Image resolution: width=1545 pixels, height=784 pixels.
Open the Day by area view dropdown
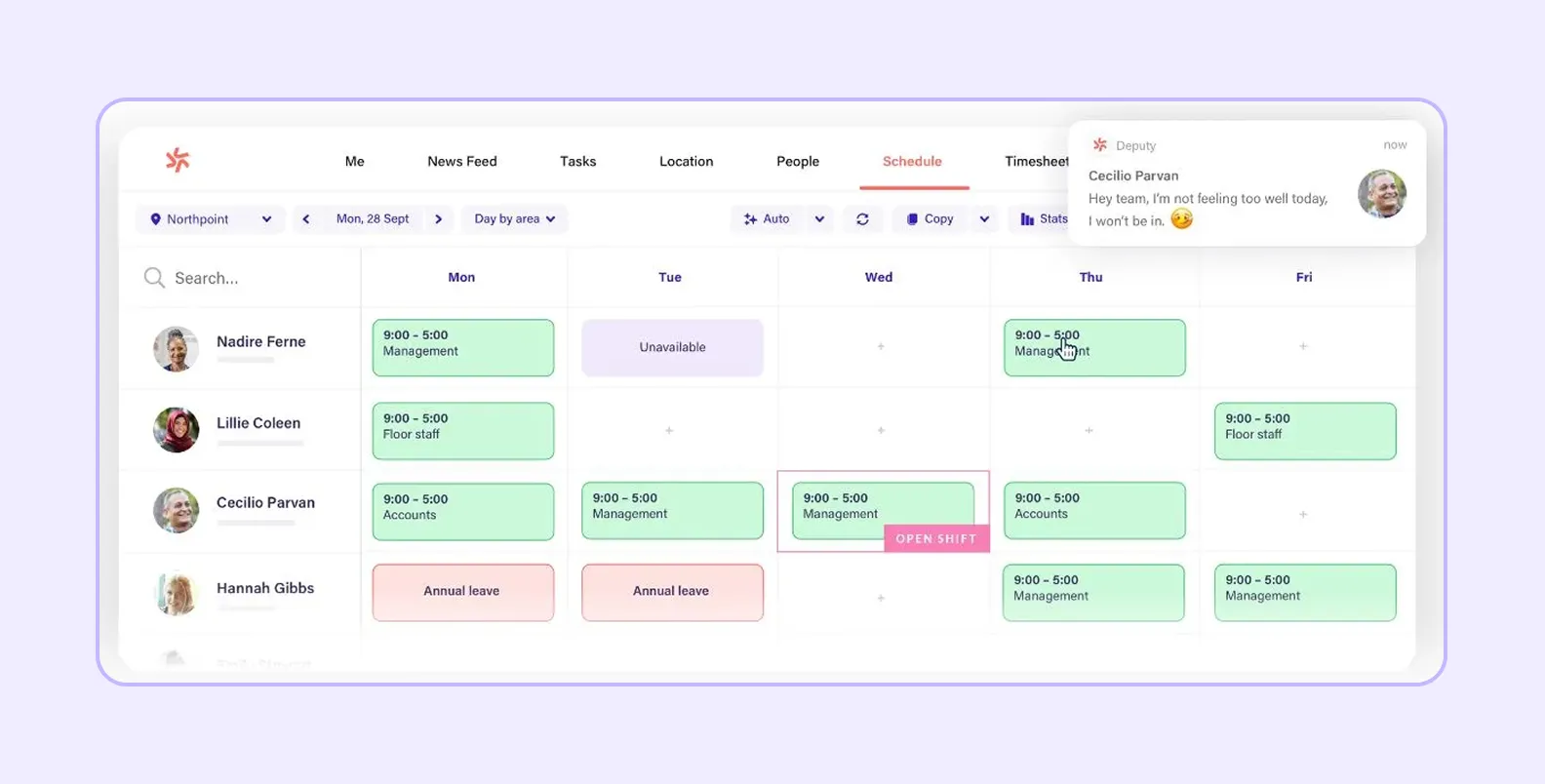[515, 219]
